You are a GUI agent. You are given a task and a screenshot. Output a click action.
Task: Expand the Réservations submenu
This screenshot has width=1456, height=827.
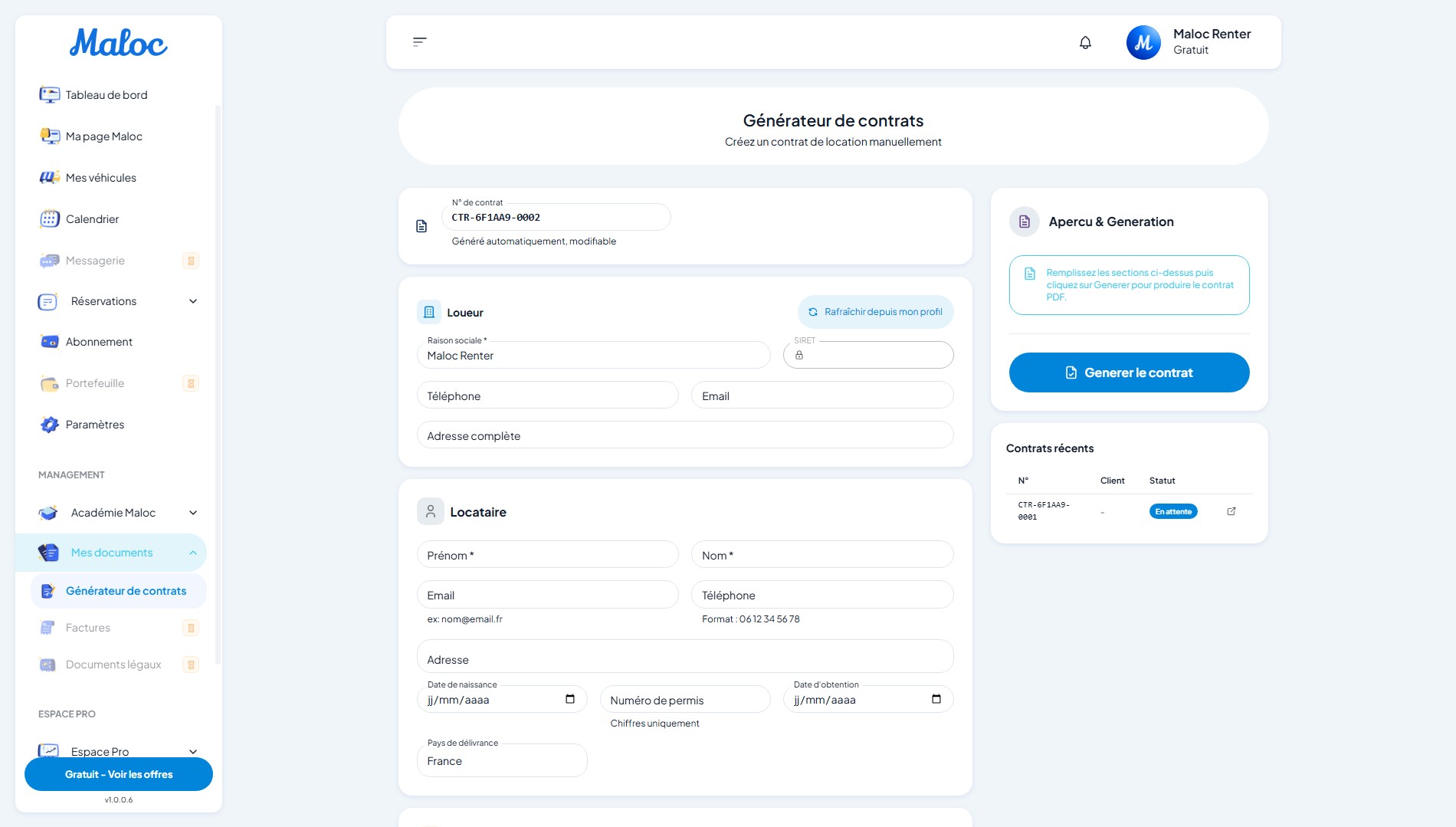tap(193, 301)
